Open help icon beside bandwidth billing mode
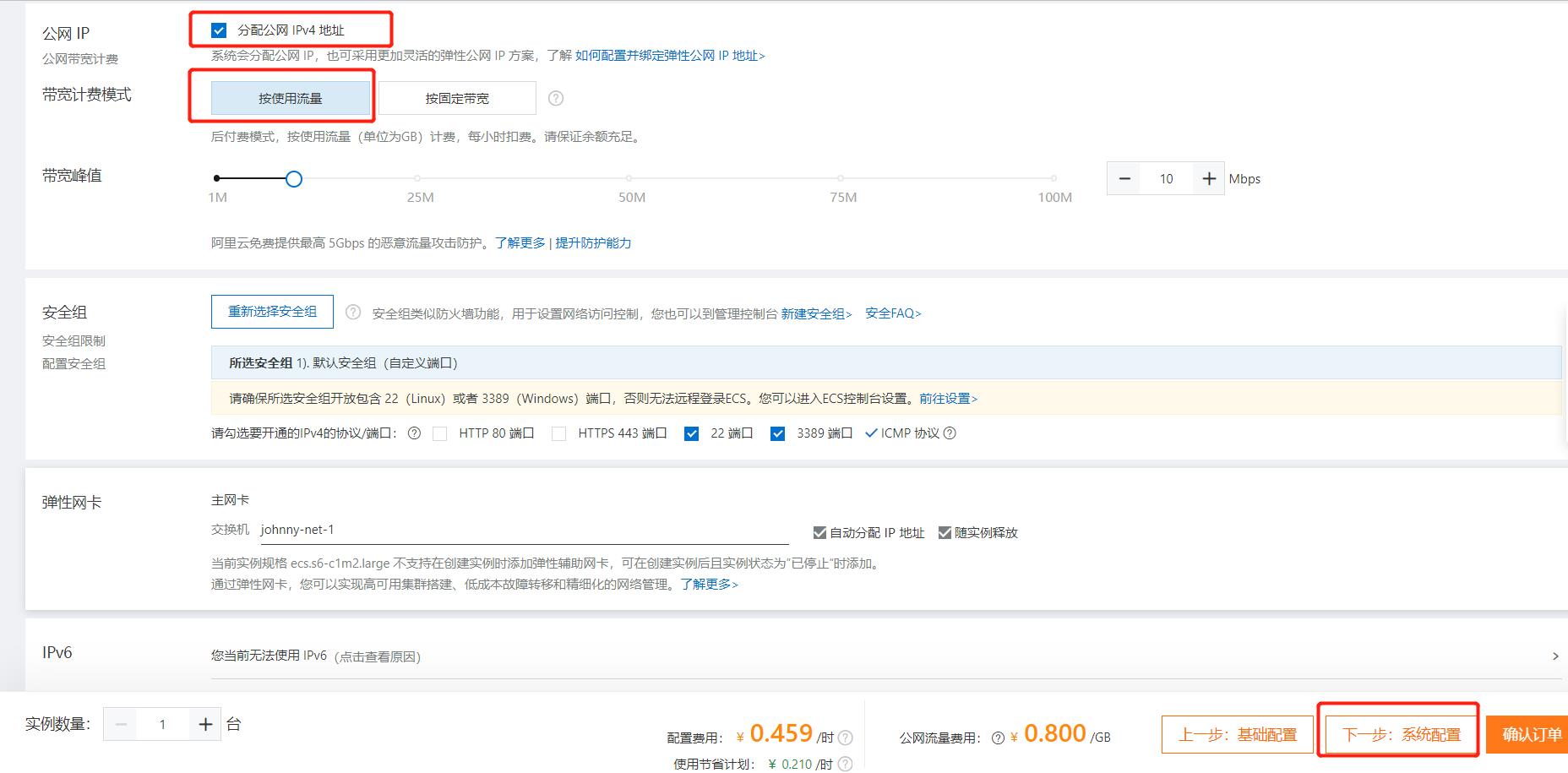 pyautogui.click(x=556, y=98)
